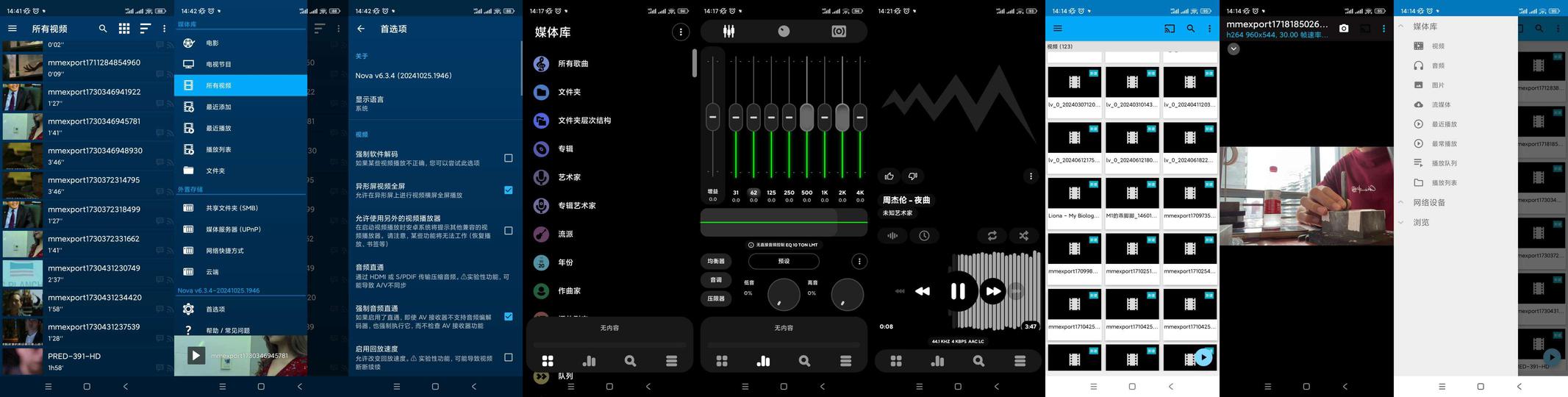Image resolution: width=1568 pixels, height=397 pixels.
Task: Enable the 启用回放速度 checkbox
Action: (x=508, y=357)
